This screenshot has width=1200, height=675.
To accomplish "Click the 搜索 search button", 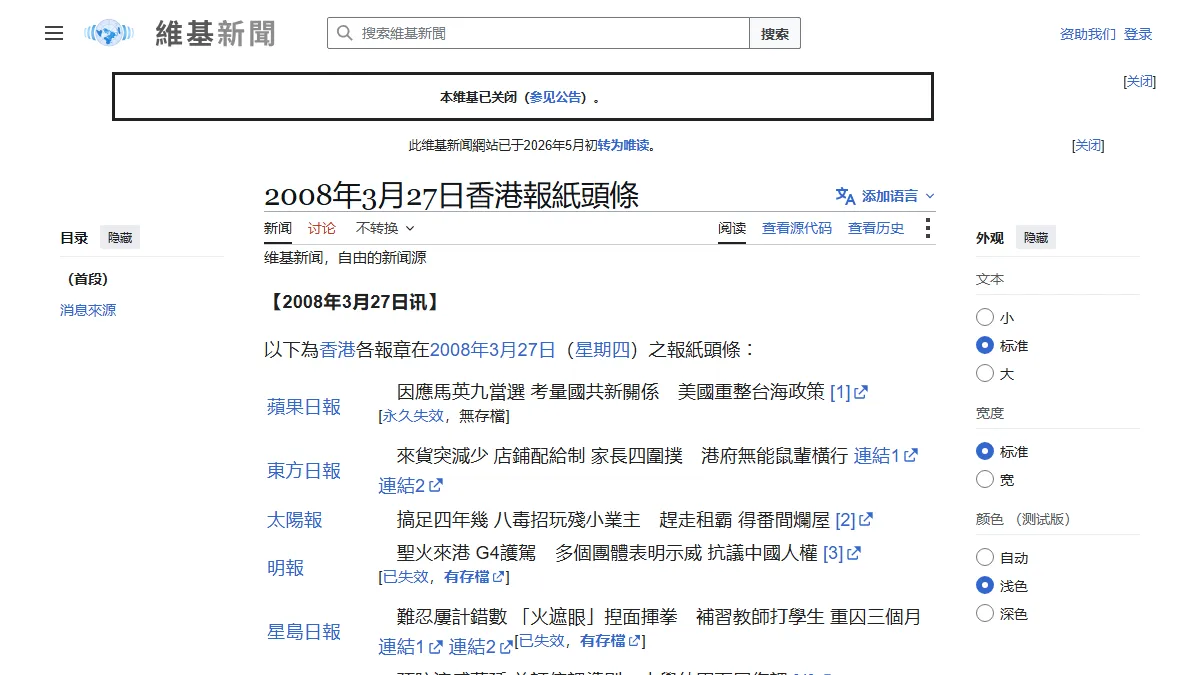I will pos(775,33).
